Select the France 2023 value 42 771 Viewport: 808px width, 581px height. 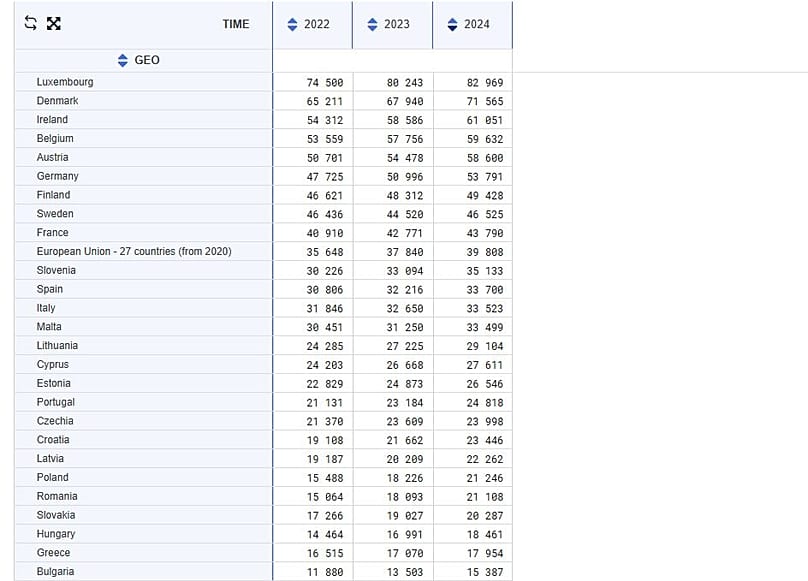point(405,233)
